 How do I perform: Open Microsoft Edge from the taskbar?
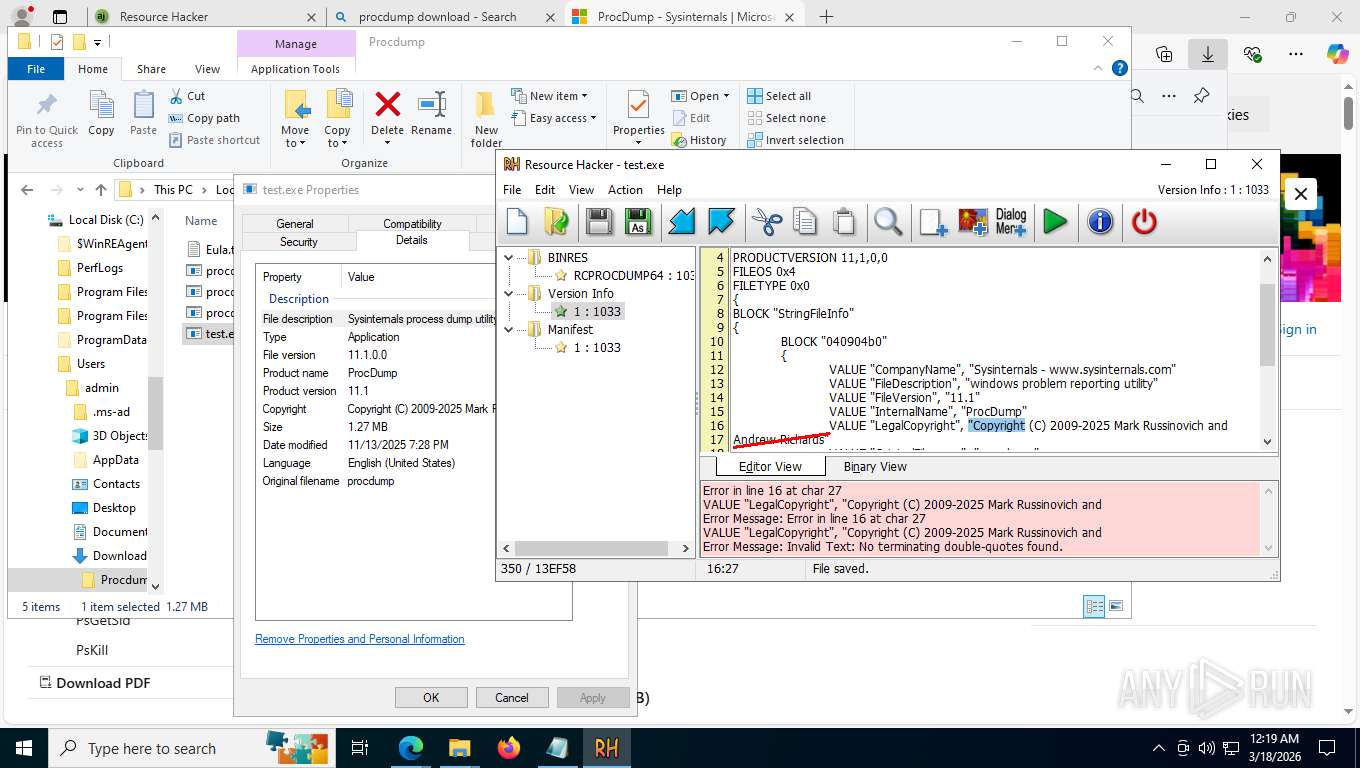(x=411, y=748)
